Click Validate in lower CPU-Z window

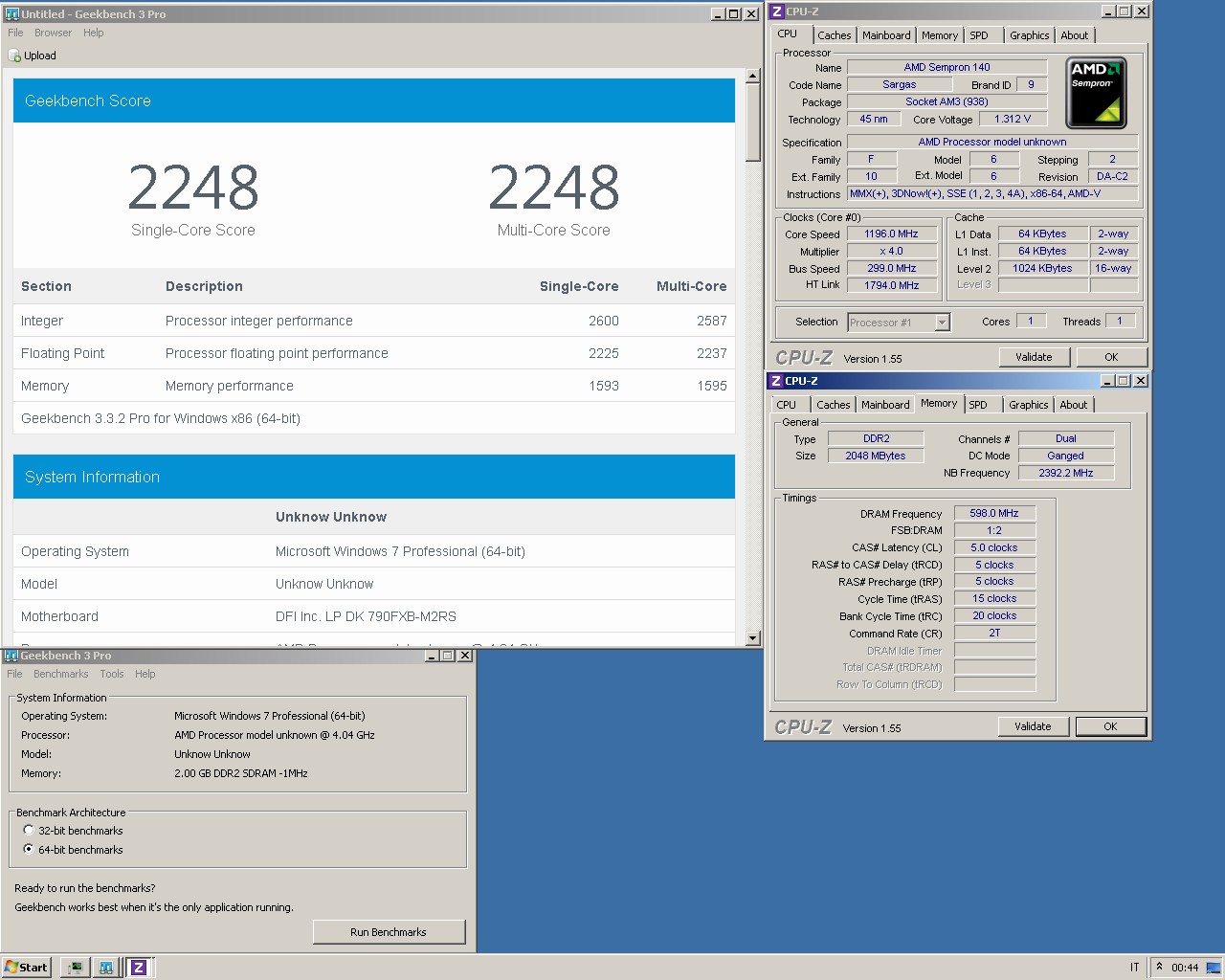coord(1033,726)
